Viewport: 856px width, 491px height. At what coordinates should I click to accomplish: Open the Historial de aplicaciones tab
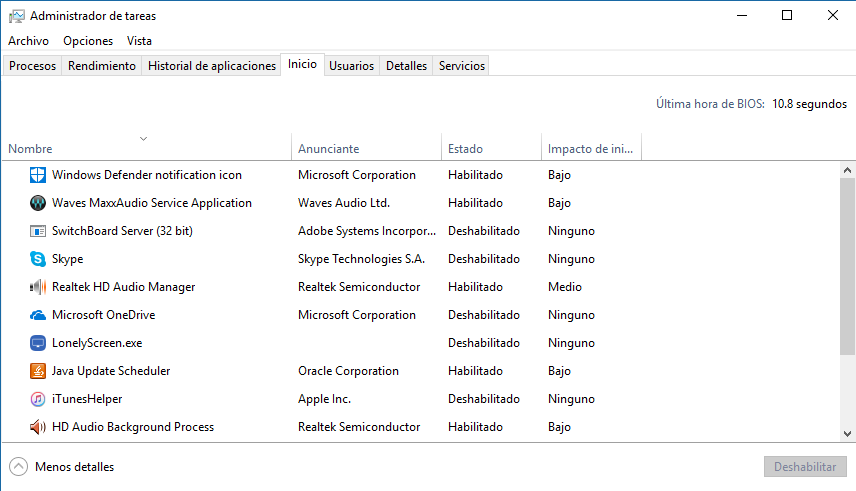tap(212, 66)
